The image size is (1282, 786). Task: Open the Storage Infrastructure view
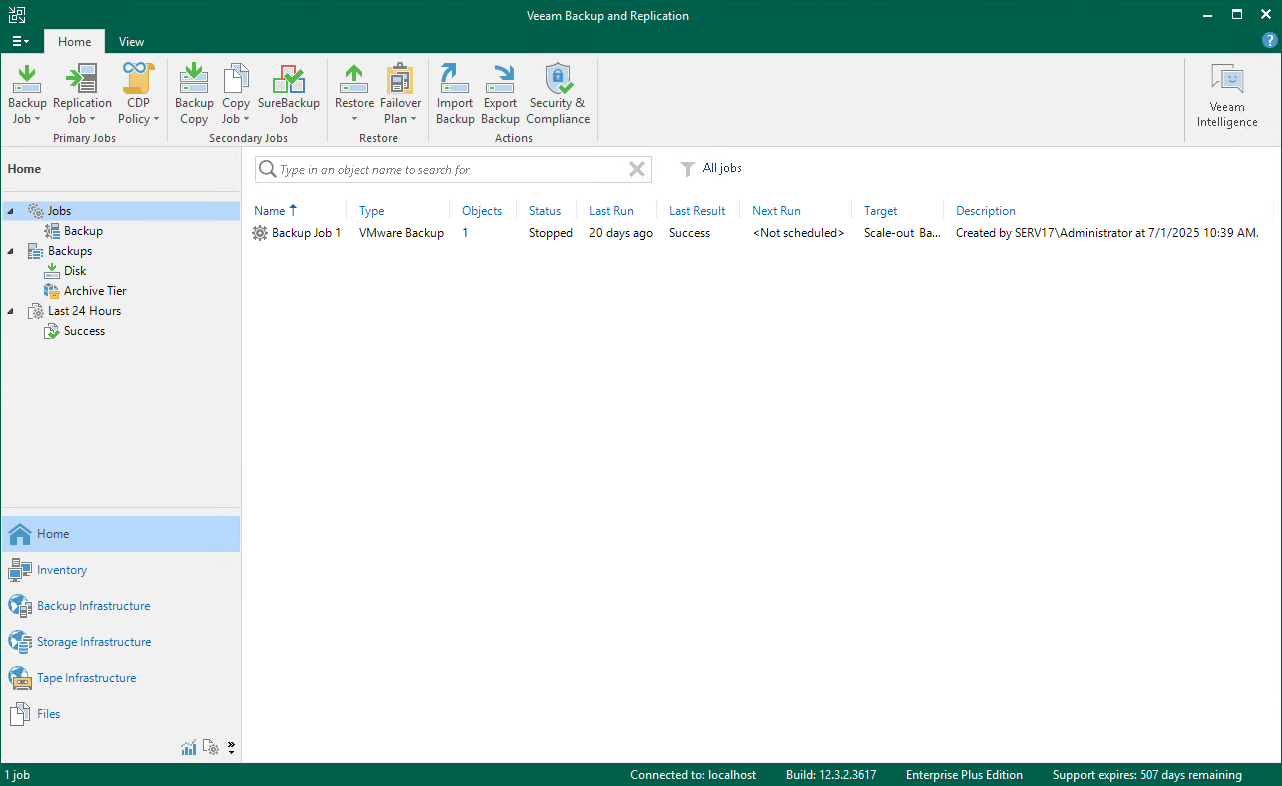(121, 642)
